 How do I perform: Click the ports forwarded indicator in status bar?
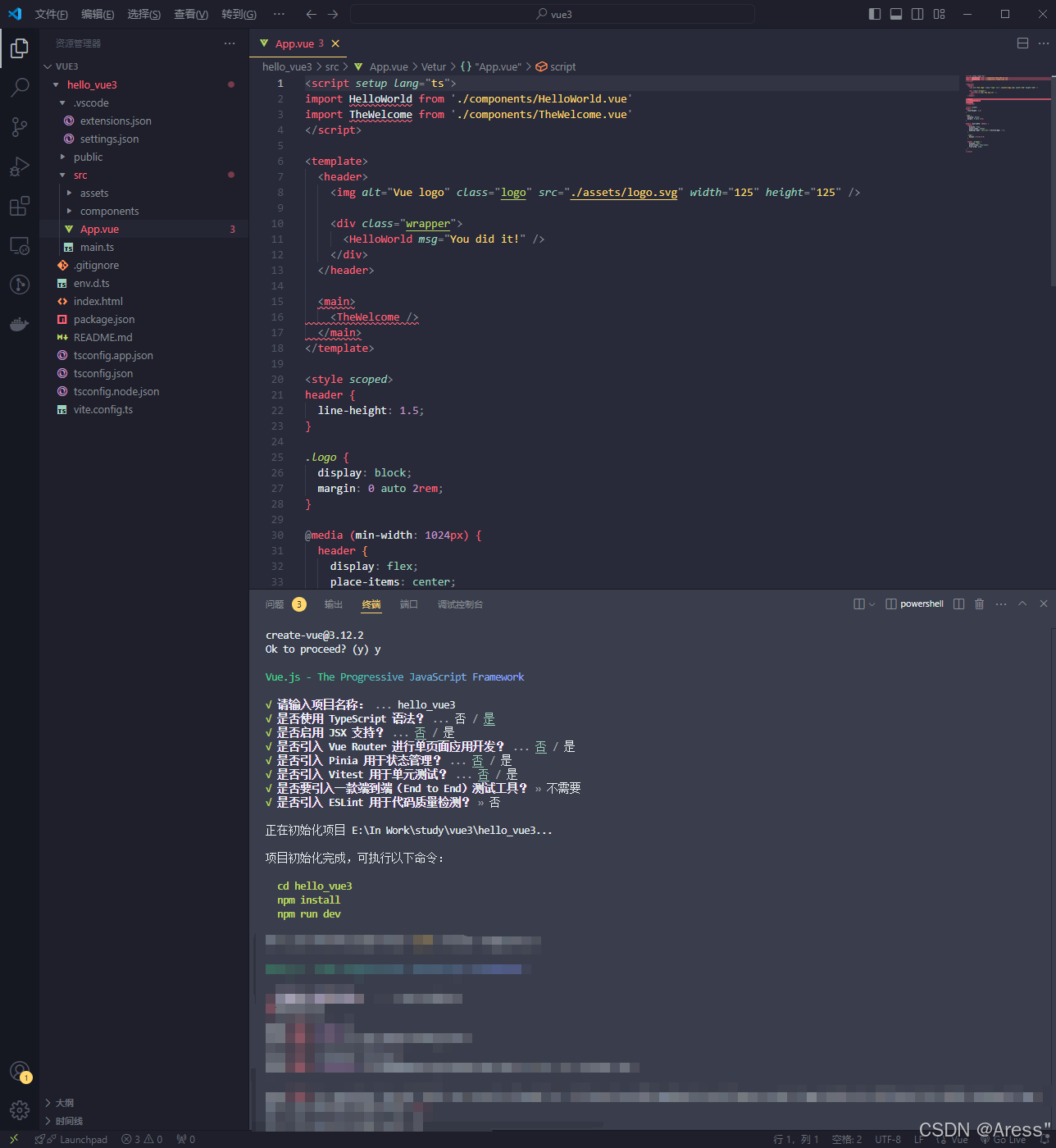tap(186, 1139)
